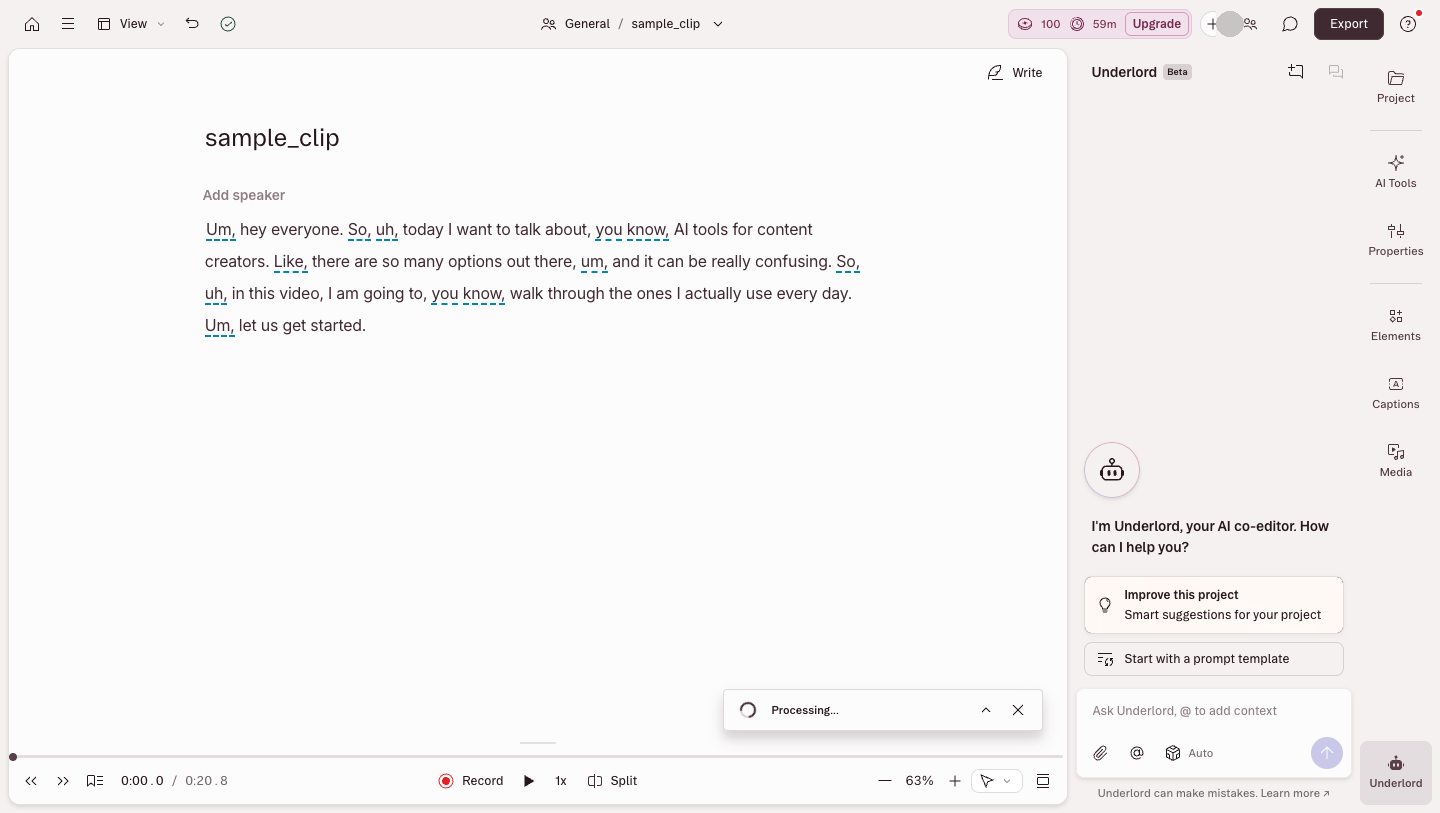
Task: Go to the home screen icon
Action: click(x=32, y=24)
